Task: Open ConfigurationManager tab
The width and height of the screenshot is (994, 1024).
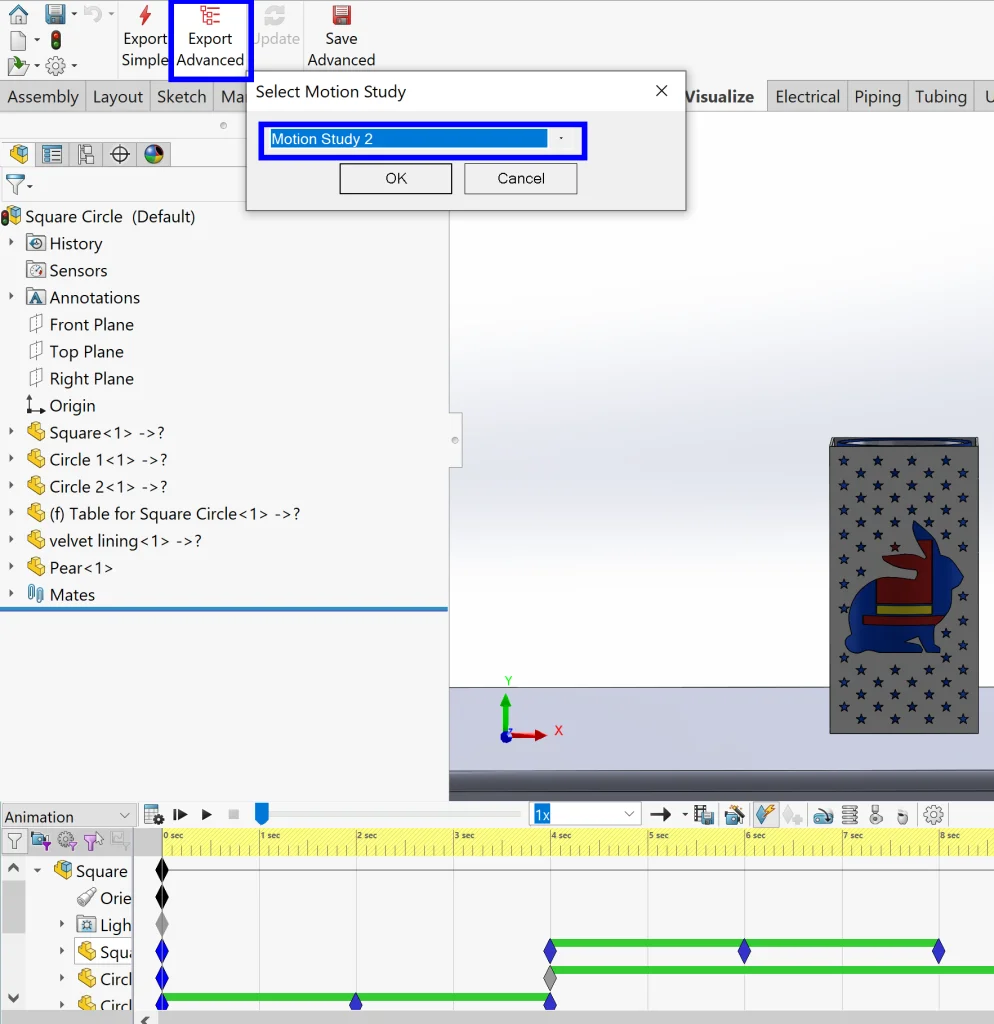Action: coord(86,154)
